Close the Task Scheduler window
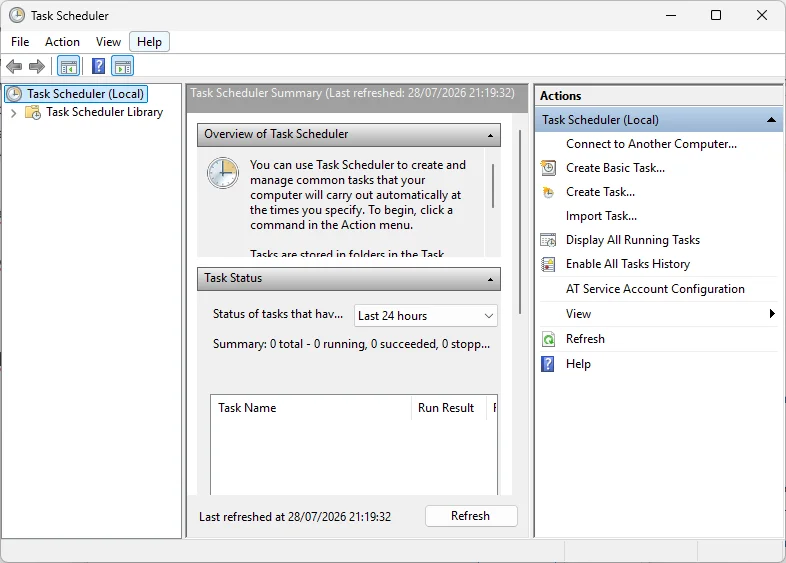 pos(762,16)
